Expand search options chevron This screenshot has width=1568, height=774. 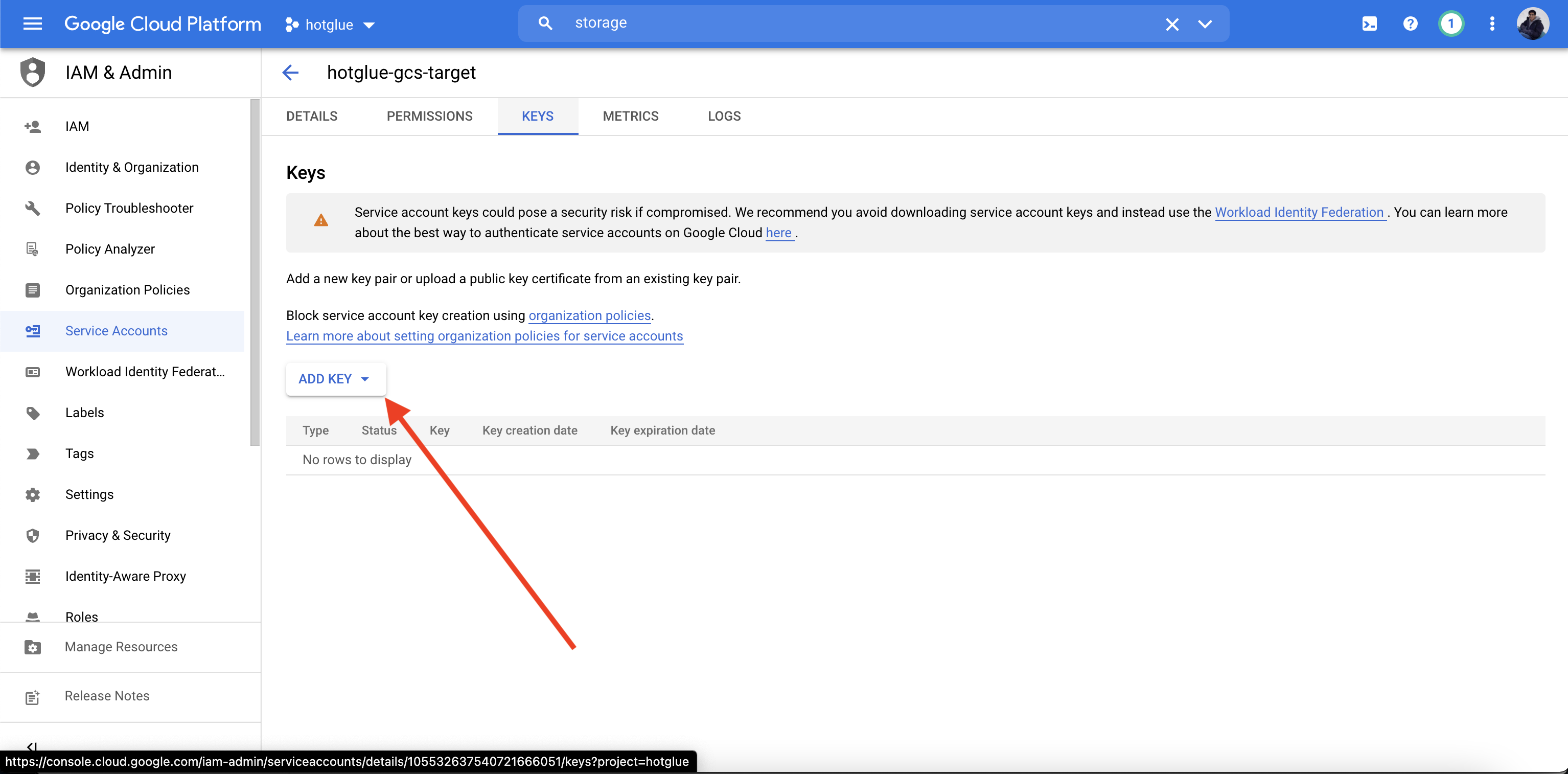1205,24
